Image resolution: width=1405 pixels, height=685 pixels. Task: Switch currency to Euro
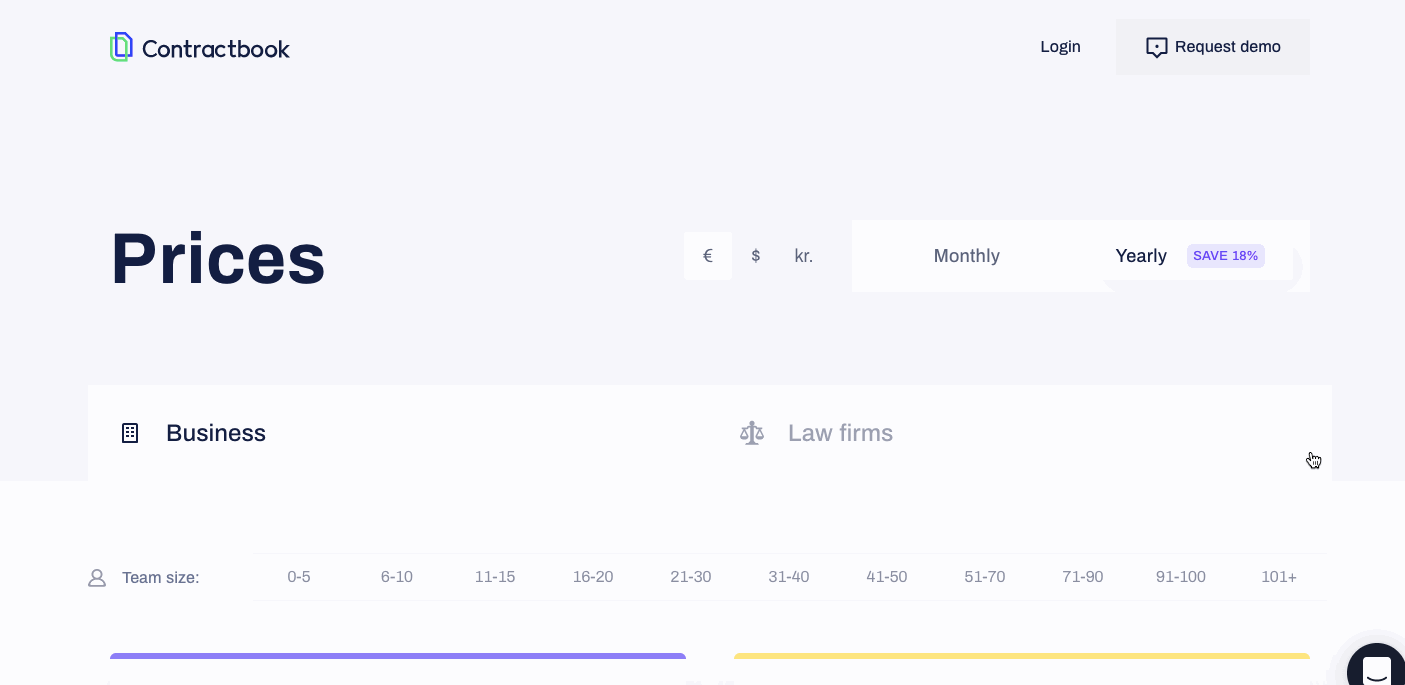[x=708, y=256]
